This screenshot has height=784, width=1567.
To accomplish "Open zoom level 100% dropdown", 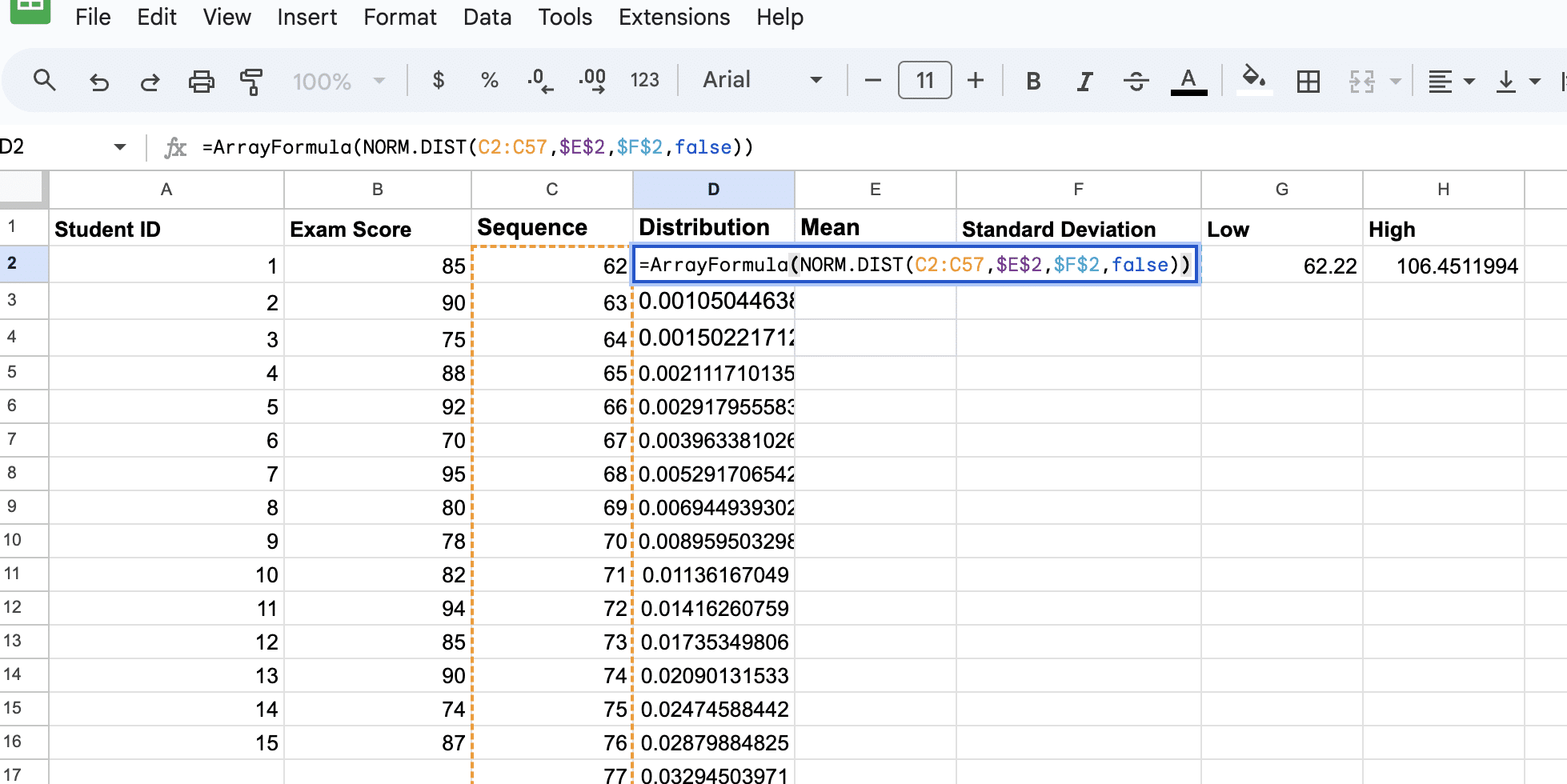I will [339, 81].
